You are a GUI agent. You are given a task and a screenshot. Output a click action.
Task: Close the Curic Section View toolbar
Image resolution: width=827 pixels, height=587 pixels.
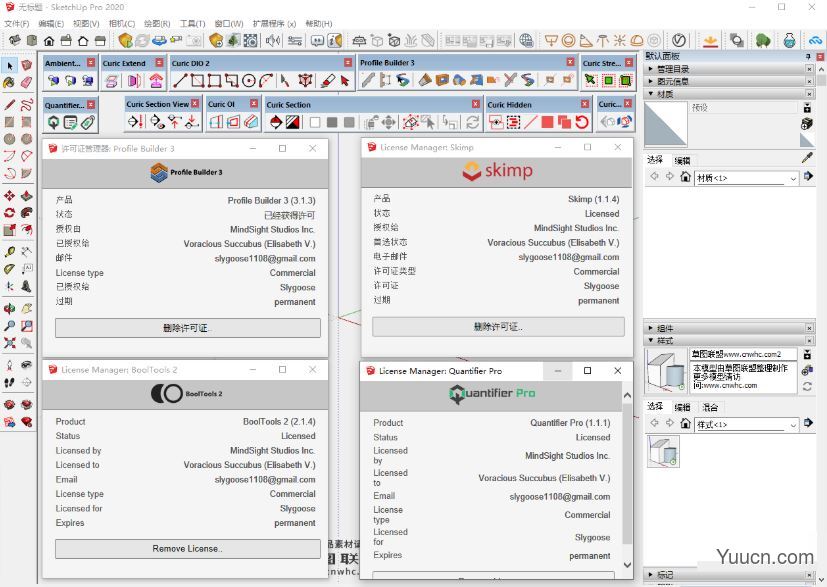pyautogui.click(x=195, y=103)
